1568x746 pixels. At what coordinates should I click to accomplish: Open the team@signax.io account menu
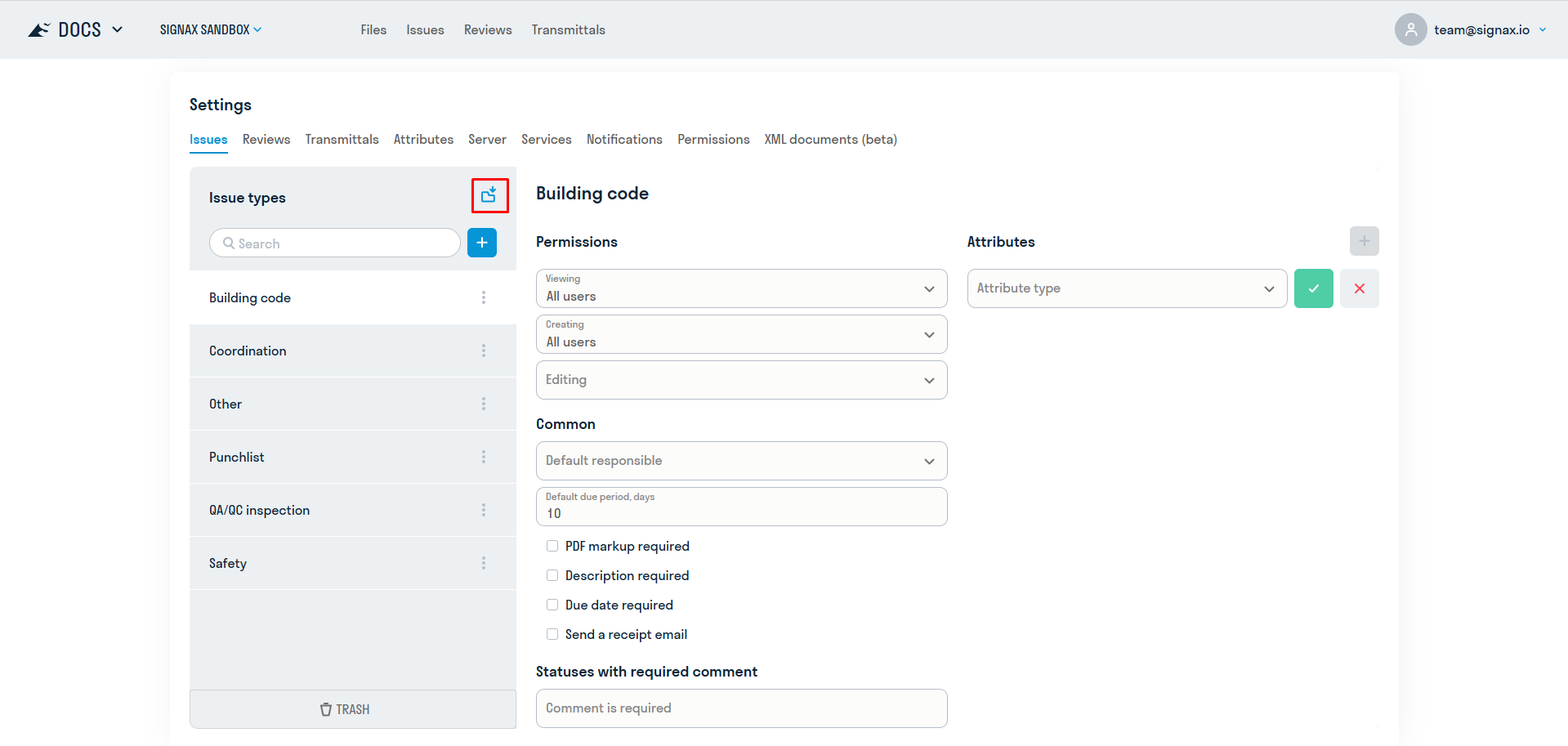(x=1490, y=29)
